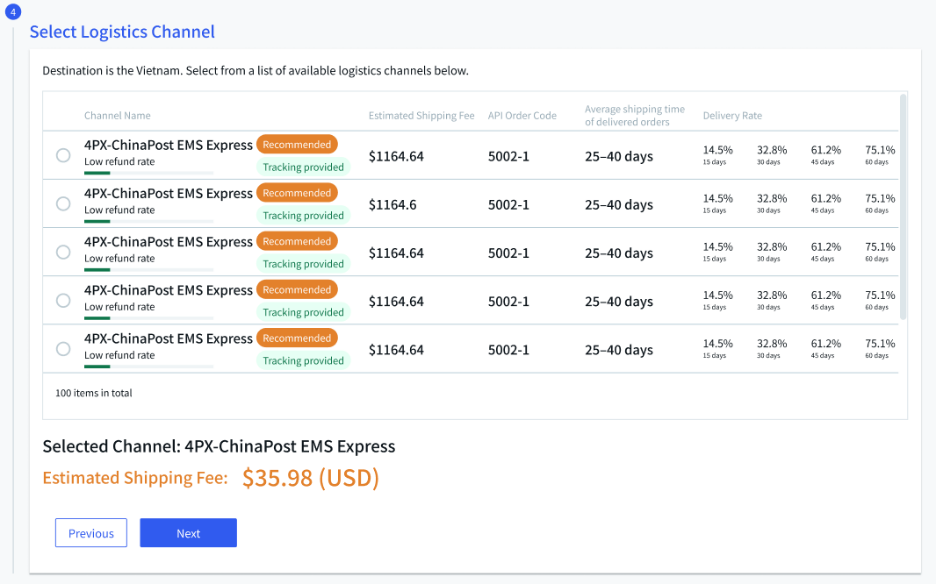Select the third channel row's radio button
The height and width of the screenshot is (584, 936).
63,252
